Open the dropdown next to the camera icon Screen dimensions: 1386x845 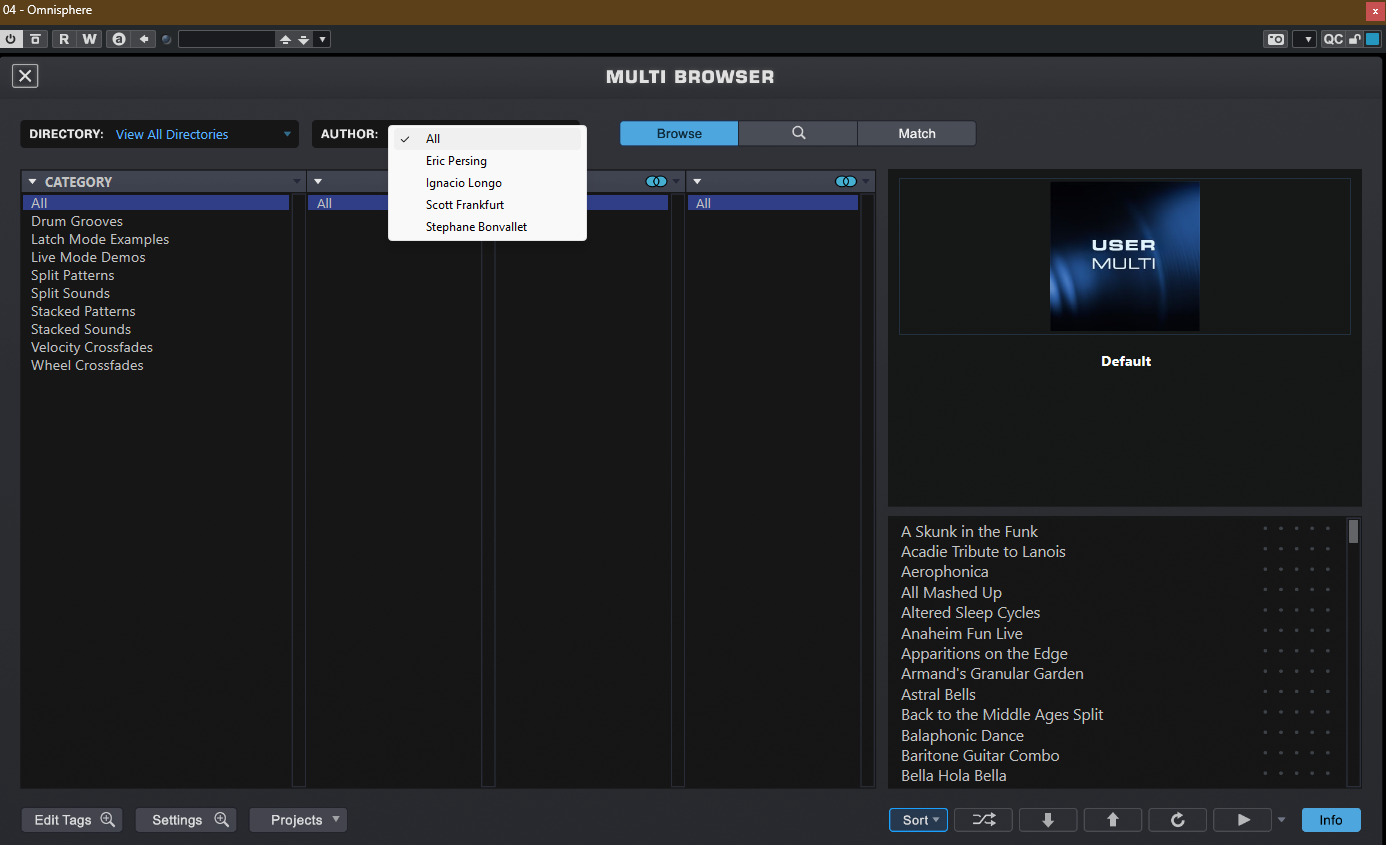click(1304, 39)
